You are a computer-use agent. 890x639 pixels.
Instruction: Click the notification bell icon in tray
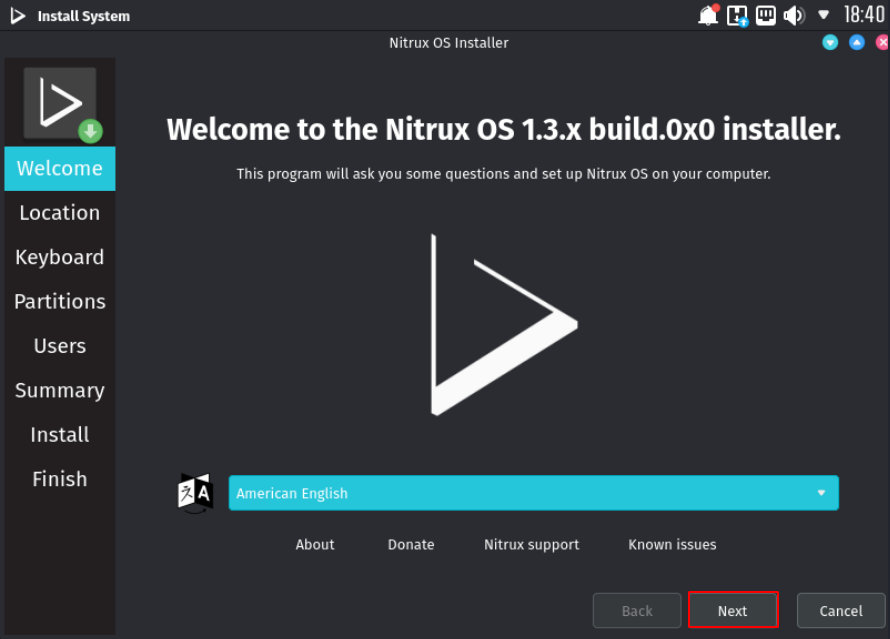708,15
